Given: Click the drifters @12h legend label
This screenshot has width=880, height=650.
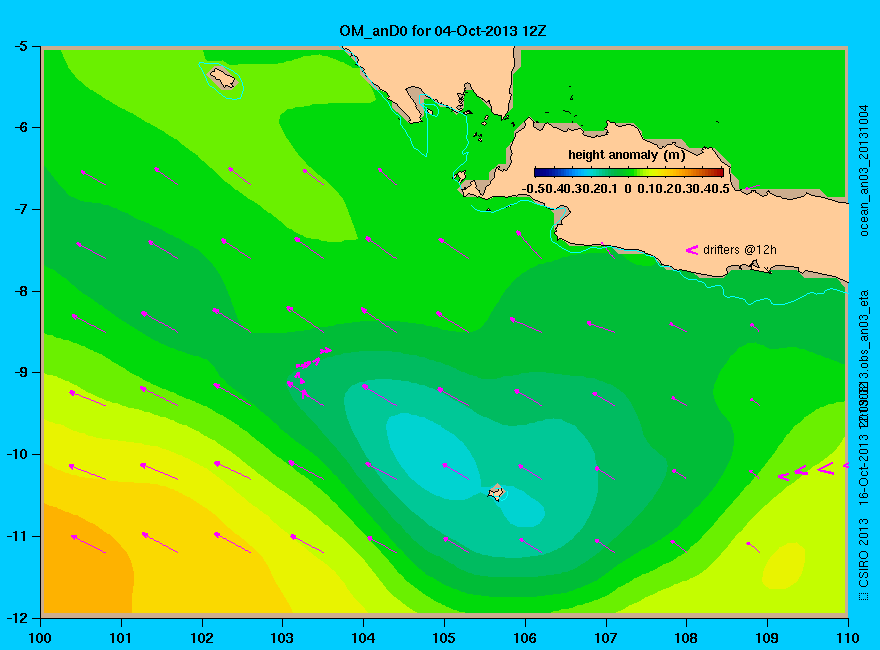Looking at the screenshot, I should tap(740, 249).
